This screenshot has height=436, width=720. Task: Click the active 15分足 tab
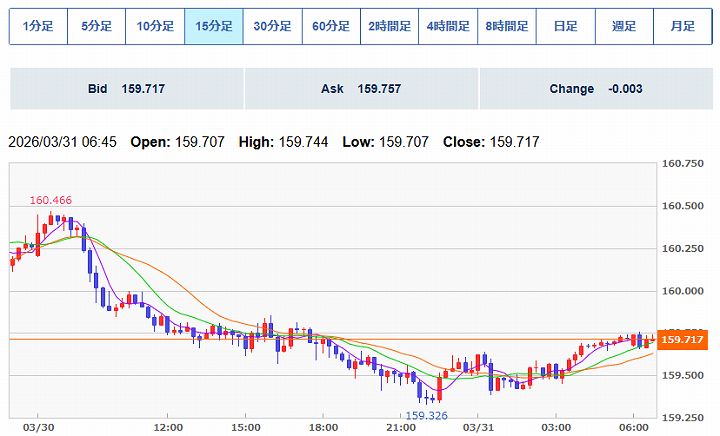click(x=214, y=27)
